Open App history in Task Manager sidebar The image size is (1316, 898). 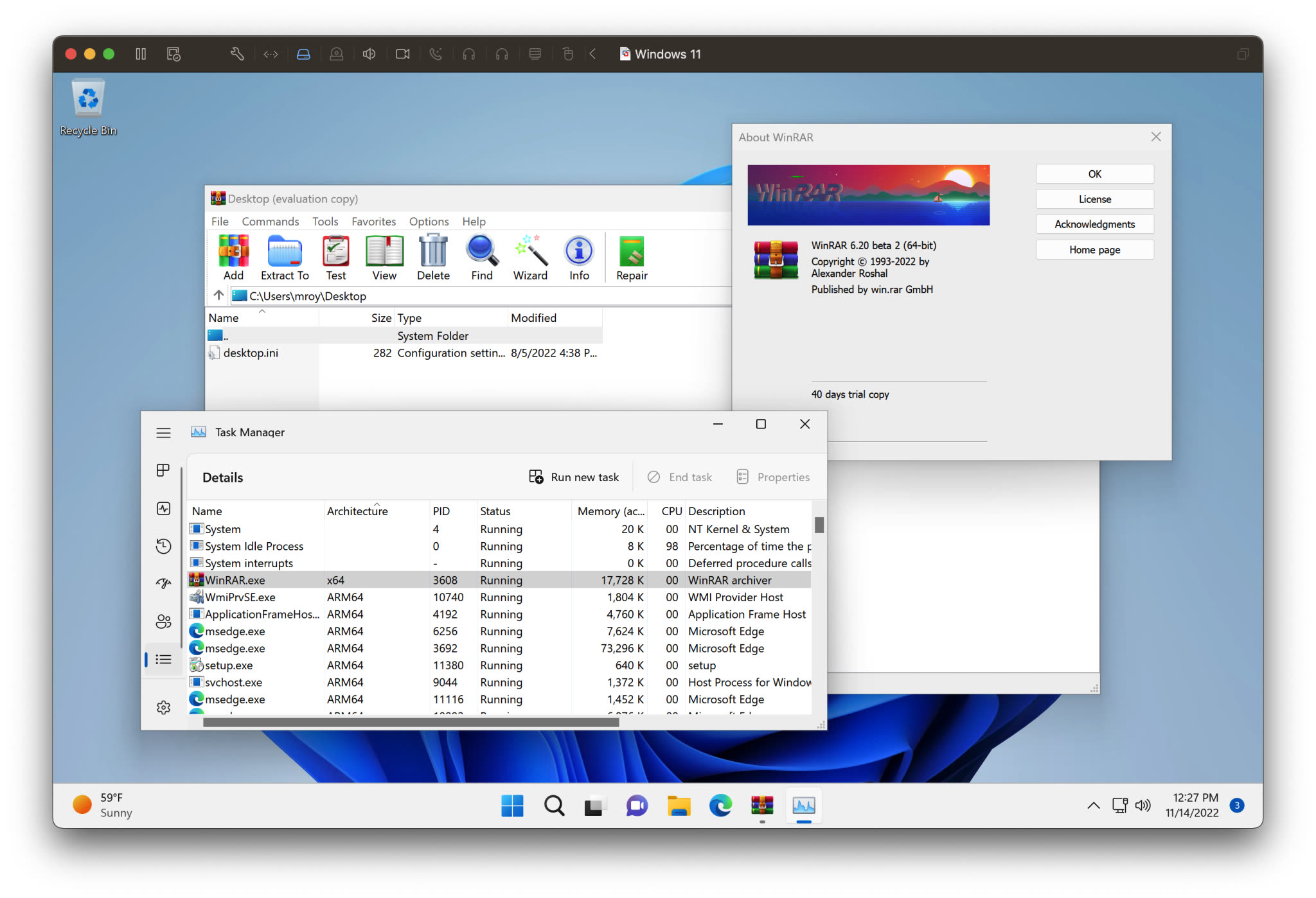tap(163, 546)
